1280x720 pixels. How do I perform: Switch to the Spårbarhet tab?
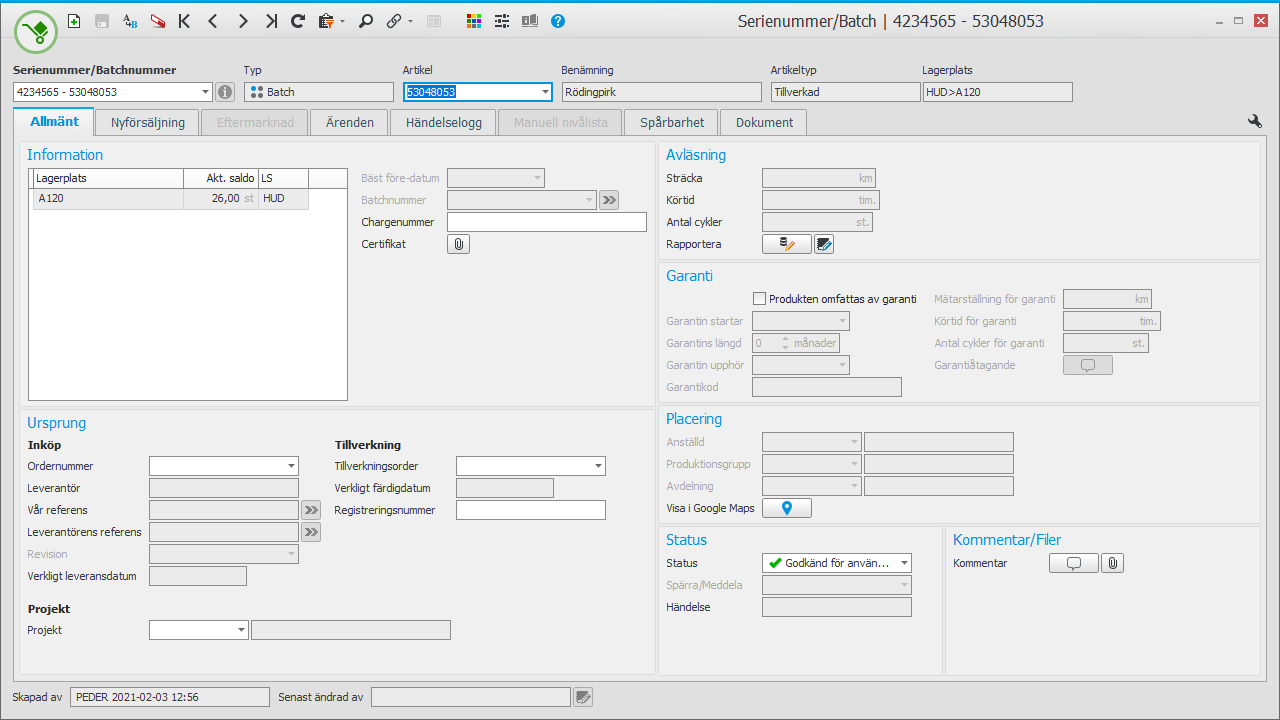click(672, 122)
